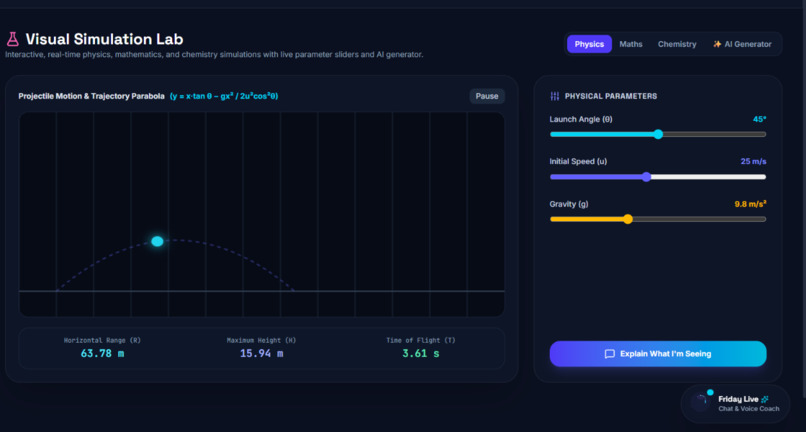Click the 63.78 m horizontal range value

[102, 354]
